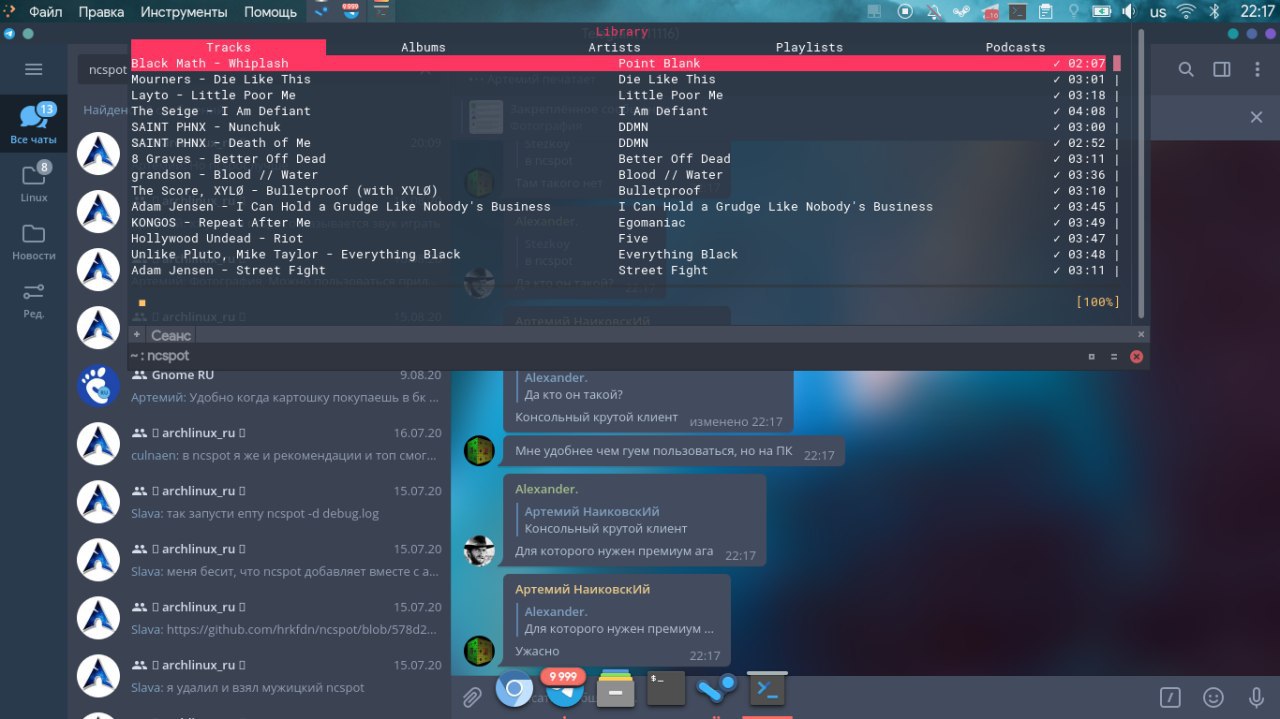Screen dimensions: 1280x719
Task: Open the Bluetooth tray icon
Action: pyautogui.click(x=1216, y=12)
